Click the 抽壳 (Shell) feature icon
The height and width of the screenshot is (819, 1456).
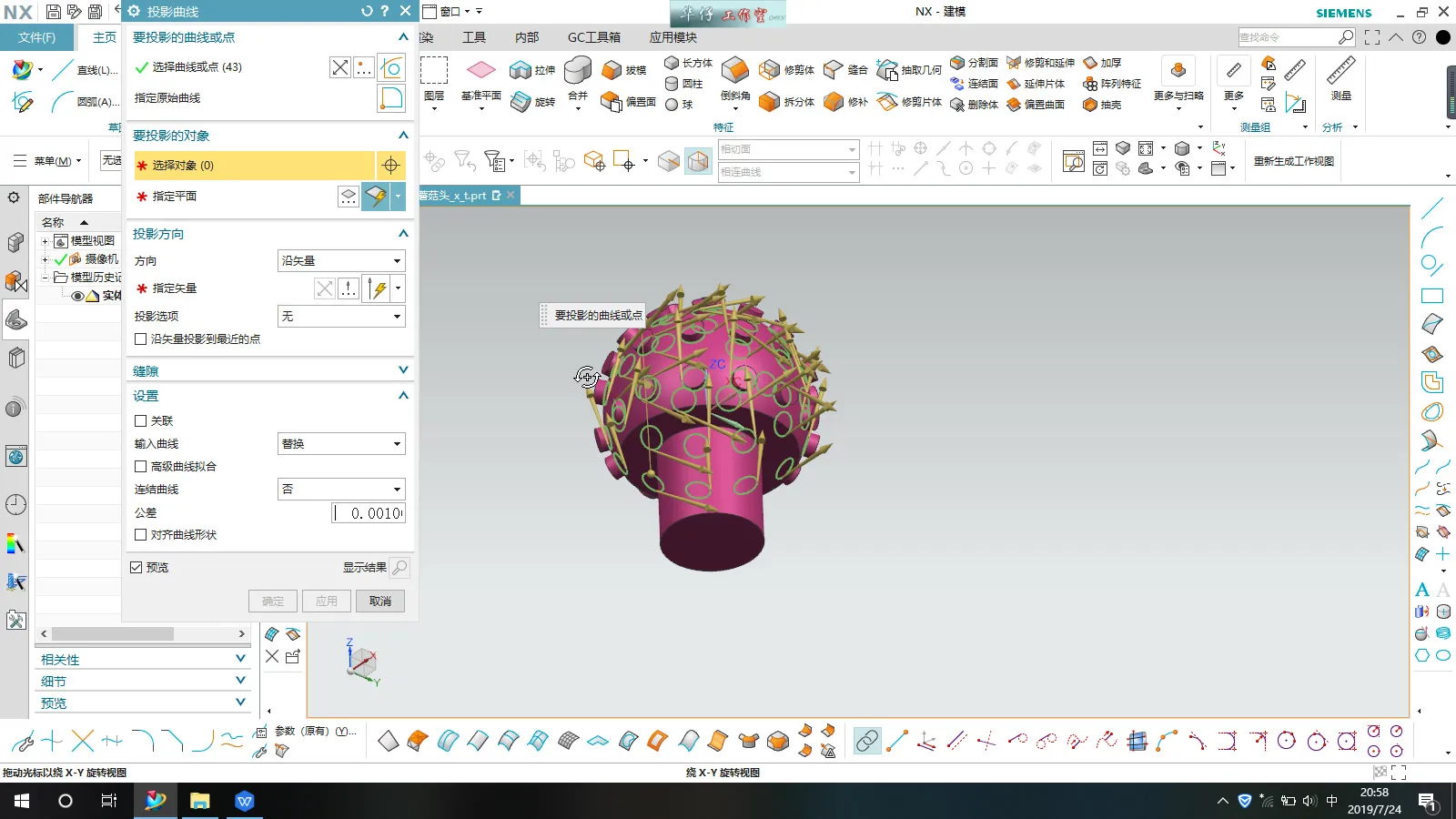click(x=1090, y=105)
